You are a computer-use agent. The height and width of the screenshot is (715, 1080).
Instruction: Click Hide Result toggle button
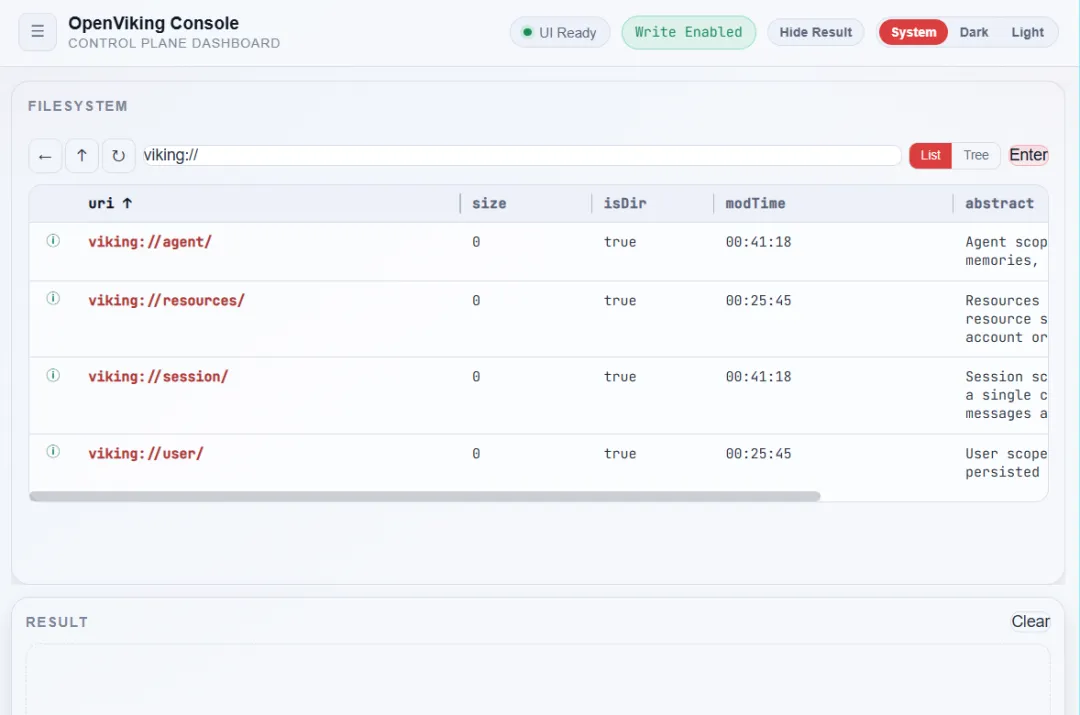pyautogui.click(x=816, y=32)
